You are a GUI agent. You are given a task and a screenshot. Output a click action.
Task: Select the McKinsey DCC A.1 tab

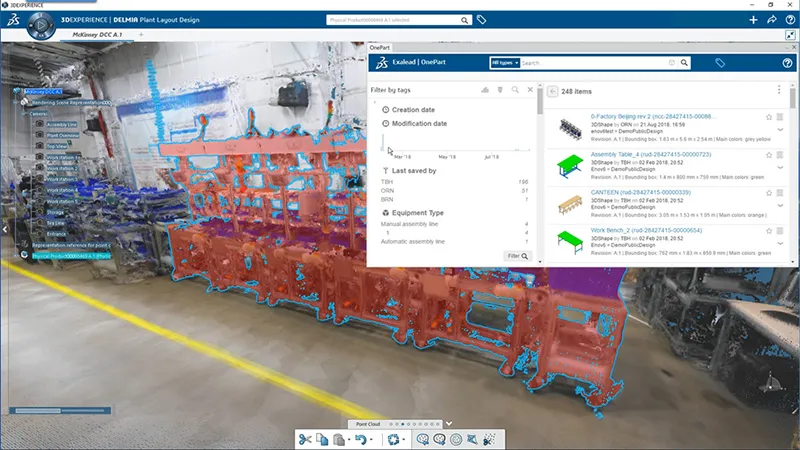99,35
